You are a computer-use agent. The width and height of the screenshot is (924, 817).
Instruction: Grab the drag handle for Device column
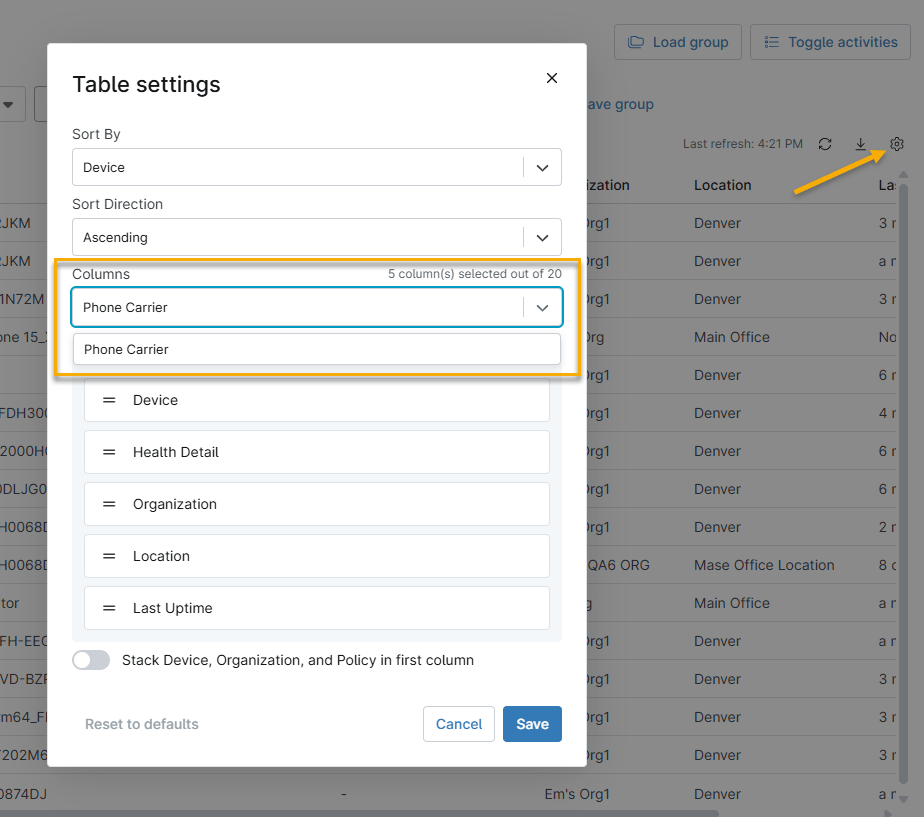click(x=110, y=400)
